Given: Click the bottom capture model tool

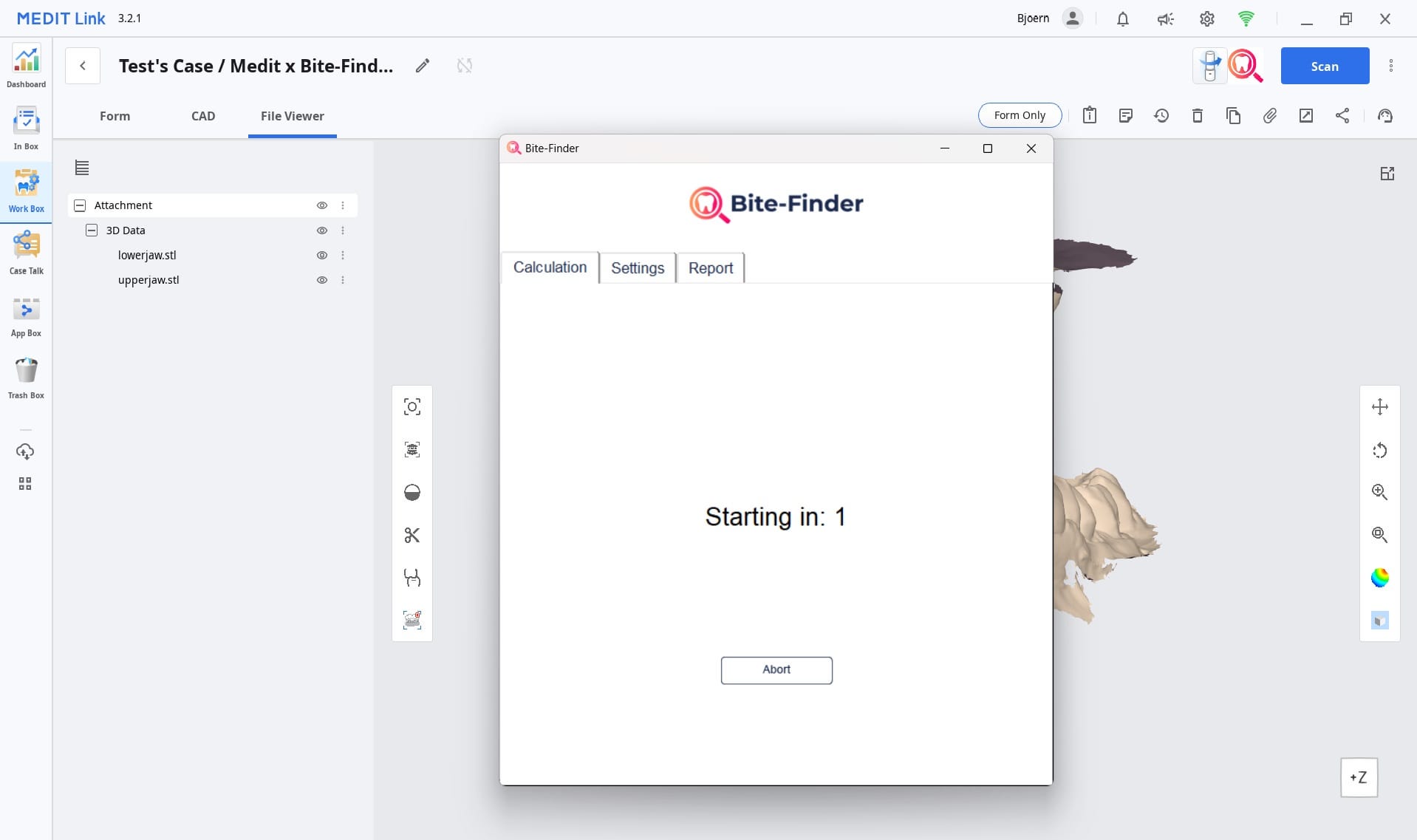Looking at the screenshot, I should (412, 620).
